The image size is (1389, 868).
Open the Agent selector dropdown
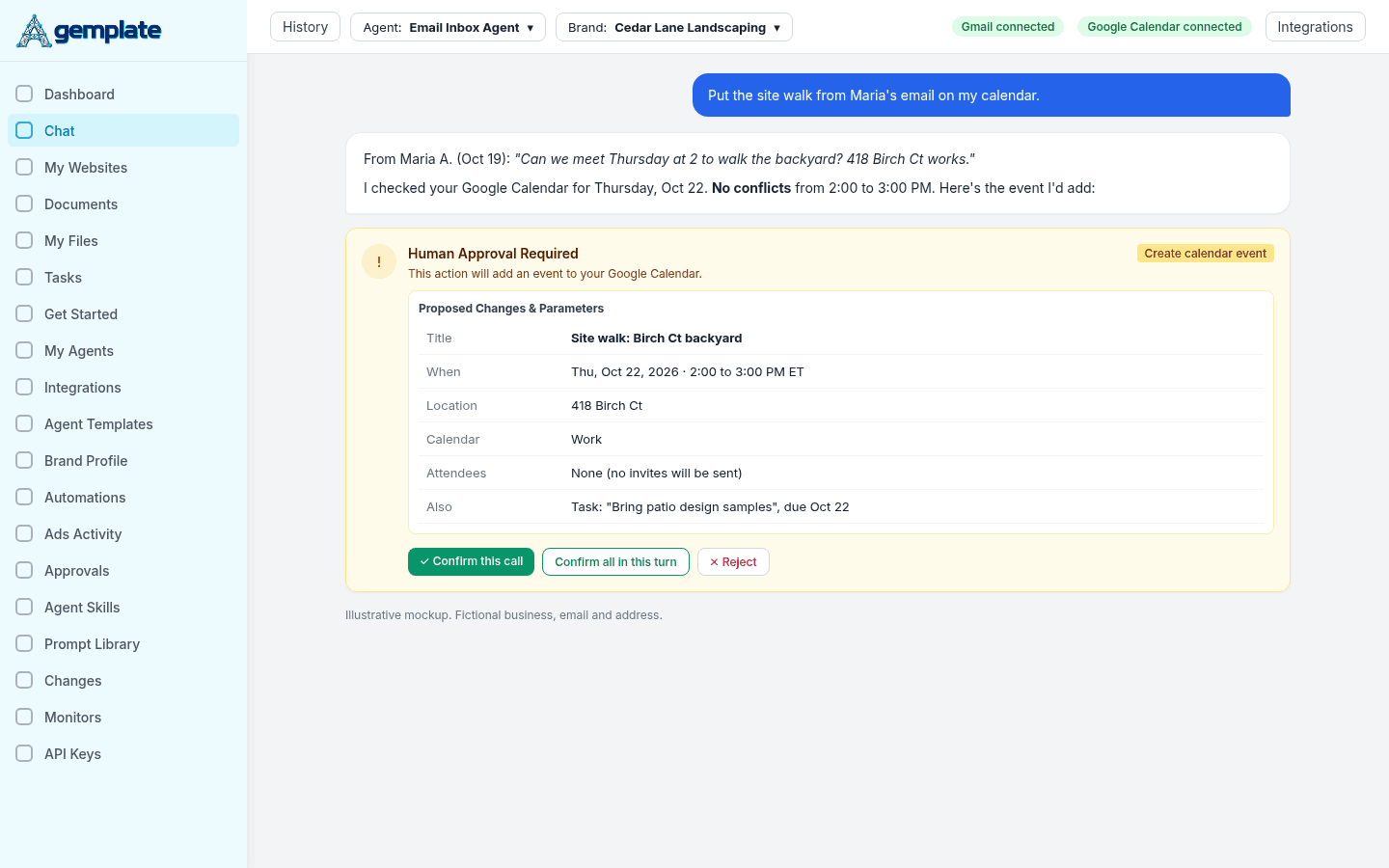coord(448,27)
